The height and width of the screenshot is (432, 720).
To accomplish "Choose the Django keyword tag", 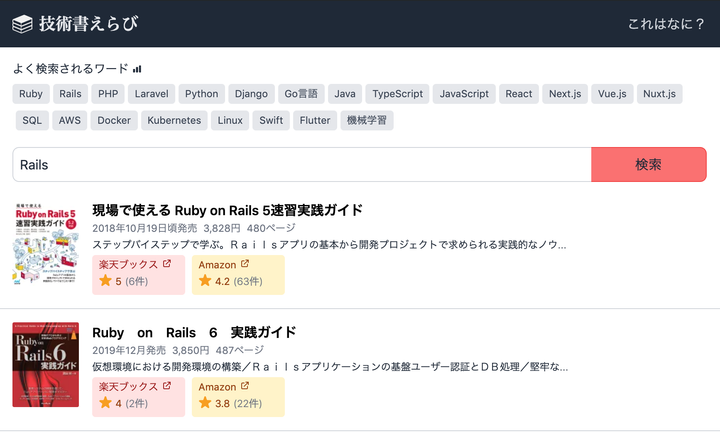I will (x=251, y=94).
